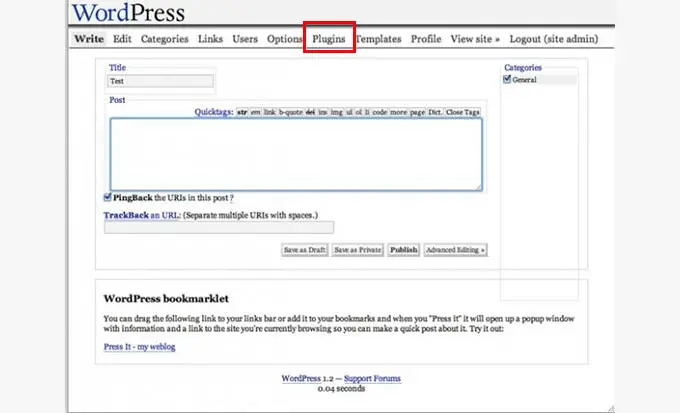Click the WordPress logo header
The width and height of the screenshot is (680, 413).
tap(128, 12)
